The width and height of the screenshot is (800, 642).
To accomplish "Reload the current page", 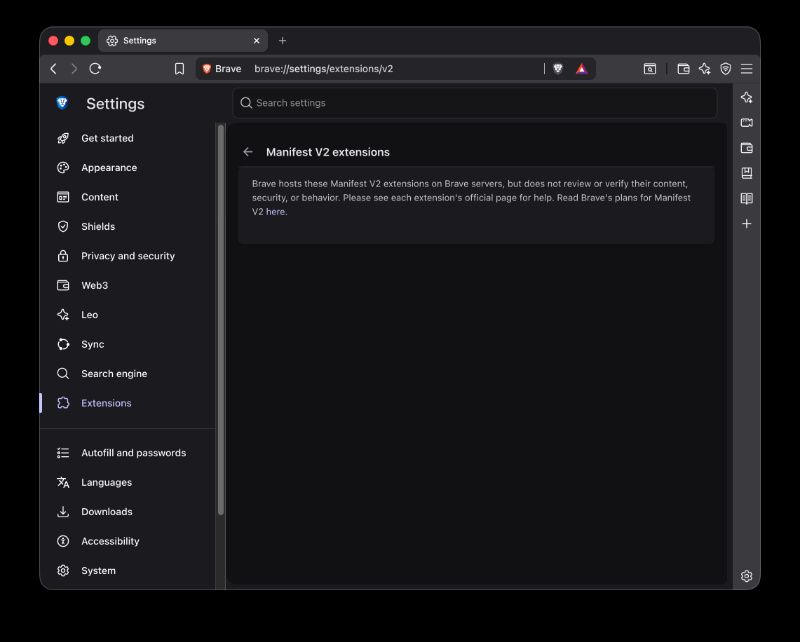I will tap(95, 68).
